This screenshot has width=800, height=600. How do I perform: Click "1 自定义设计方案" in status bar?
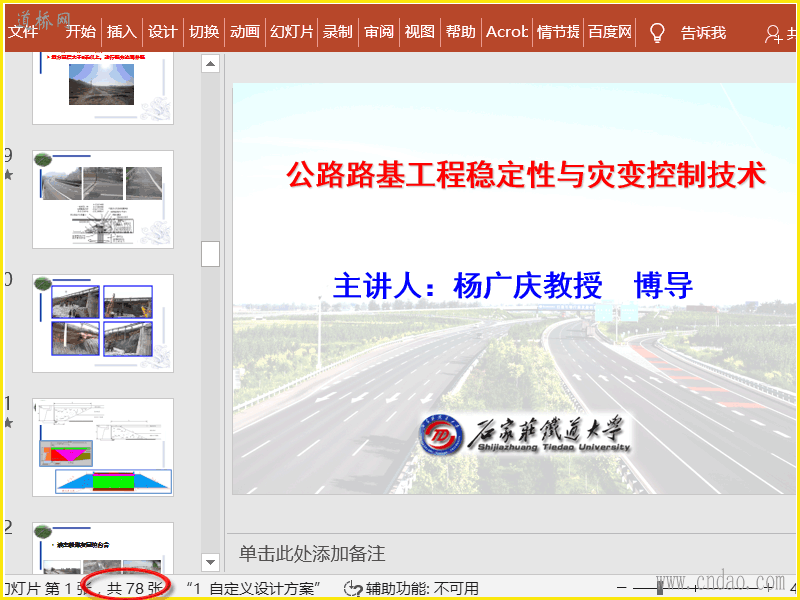pyautogui.click(x=253, y=588)
